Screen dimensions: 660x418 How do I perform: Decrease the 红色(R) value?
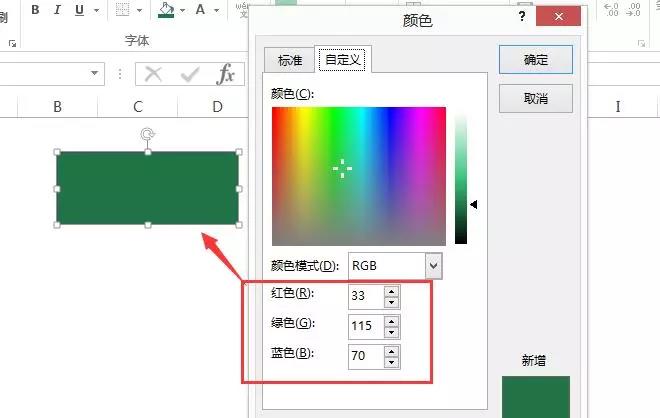(x=391, y=302)
